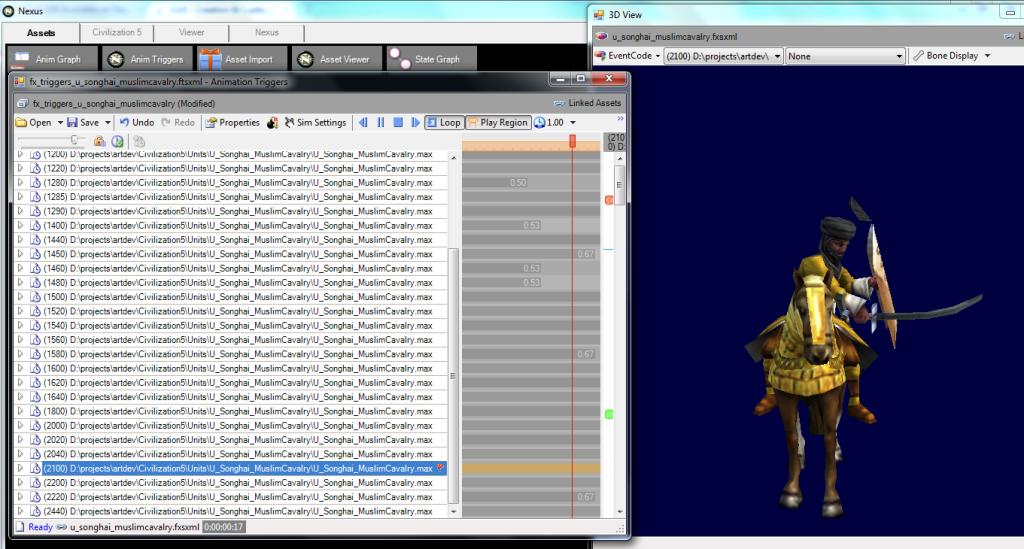Viewport: 1024px width, 549px height.
Task: Open the None combo box in 3D View
Action: [x=845, y=56]
